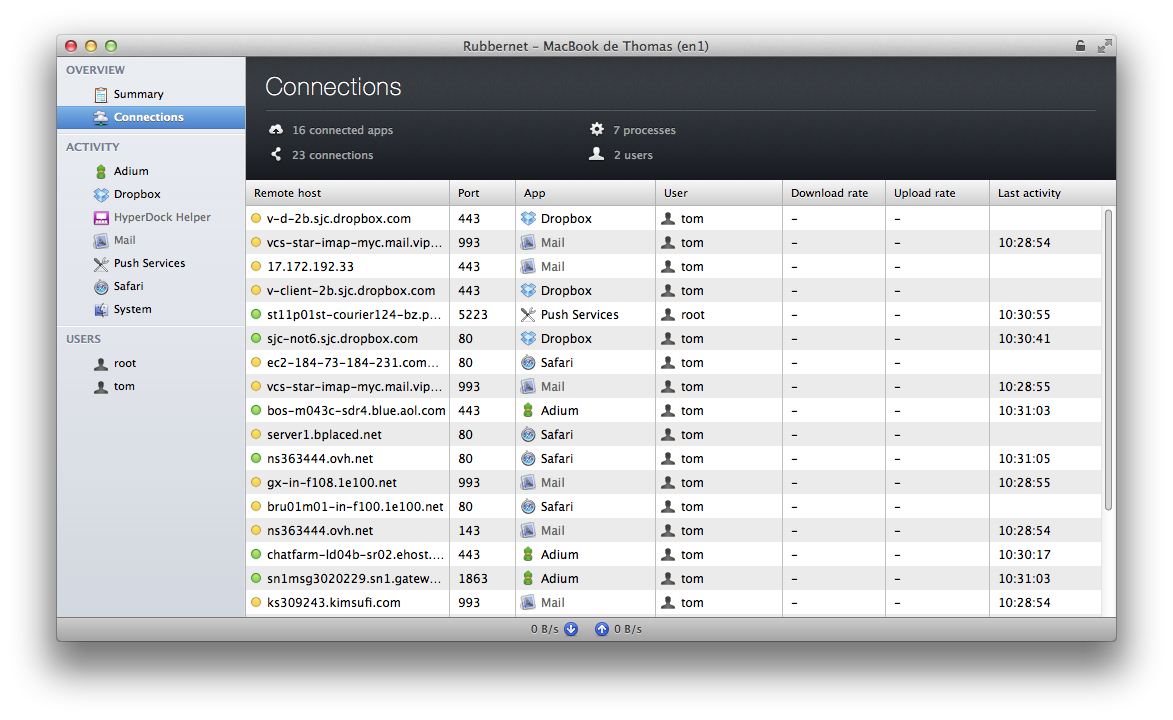Click the Safari compass icon in sidebar
This screenshot has width=1173, height=720.
click(x=101, y=287)
